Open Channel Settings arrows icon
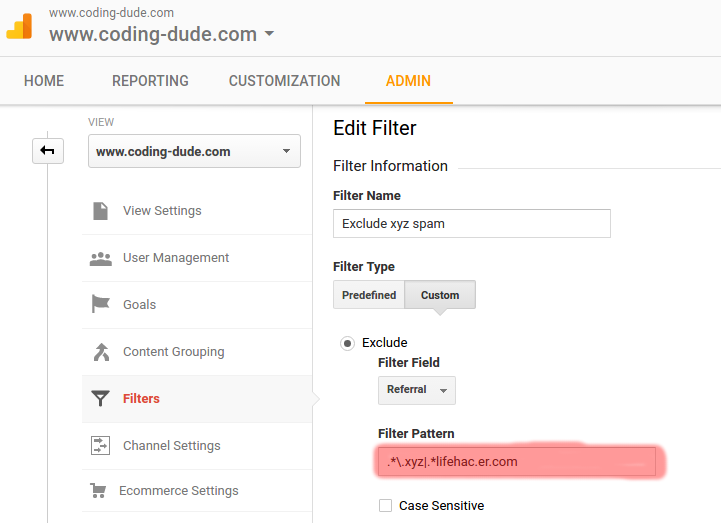721x523 pixels. (100, 445)
